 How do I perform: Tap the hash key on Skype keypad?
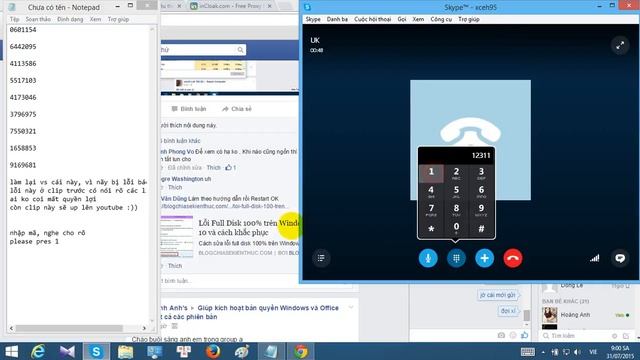click(481, 229)
